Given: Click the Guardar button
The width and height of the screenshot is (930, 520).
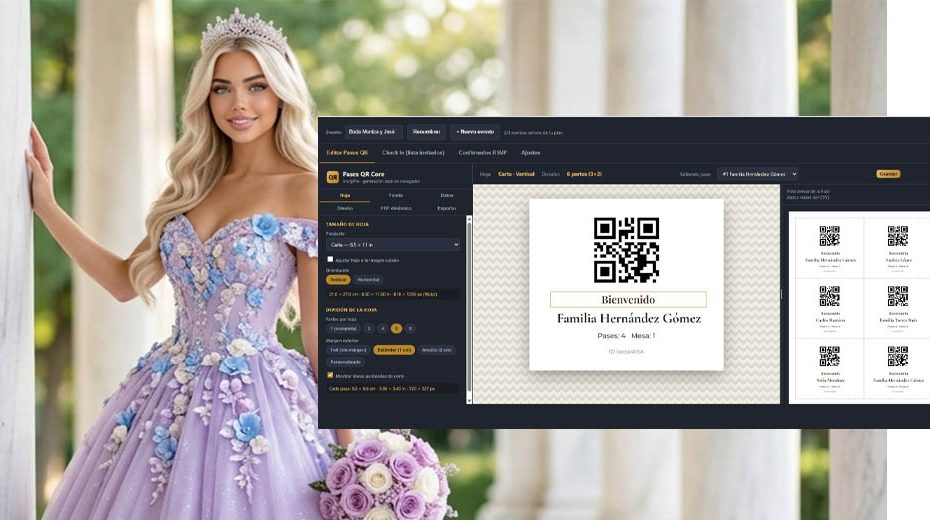Looking at the screenshot, I should [888, 174].
